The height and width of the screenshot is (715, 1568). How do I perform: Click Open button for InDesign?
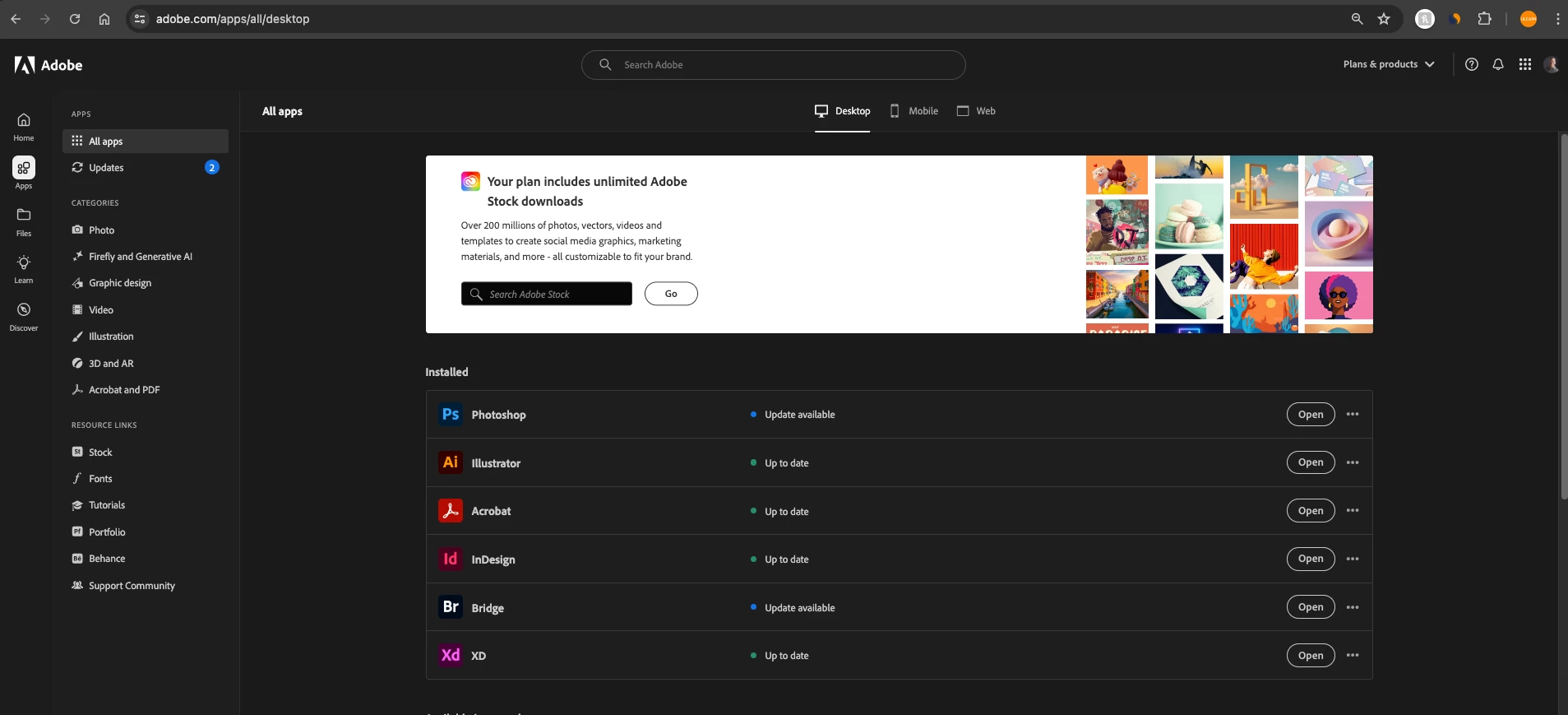tap(1311, 559)
